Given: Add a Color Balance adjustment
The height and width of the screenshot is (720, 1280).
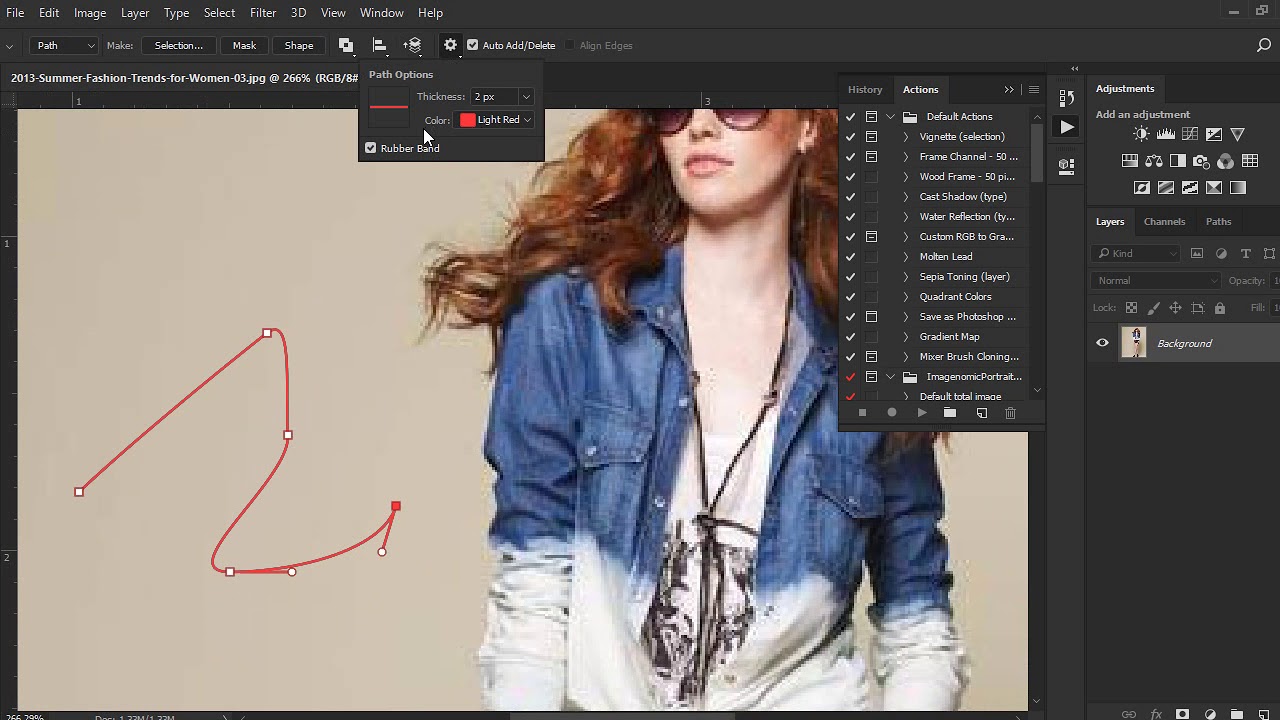Looking at the screenshot, I should point(1153,161).
